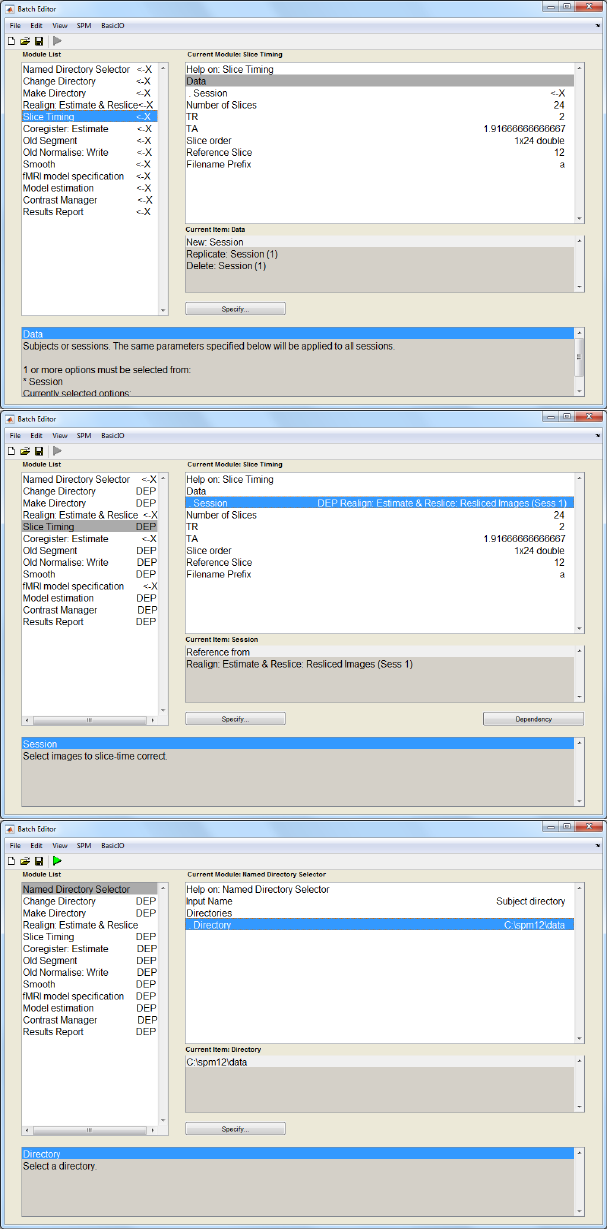Click Save batch icon in bottom Named Directory Selector window

point(38,861)
